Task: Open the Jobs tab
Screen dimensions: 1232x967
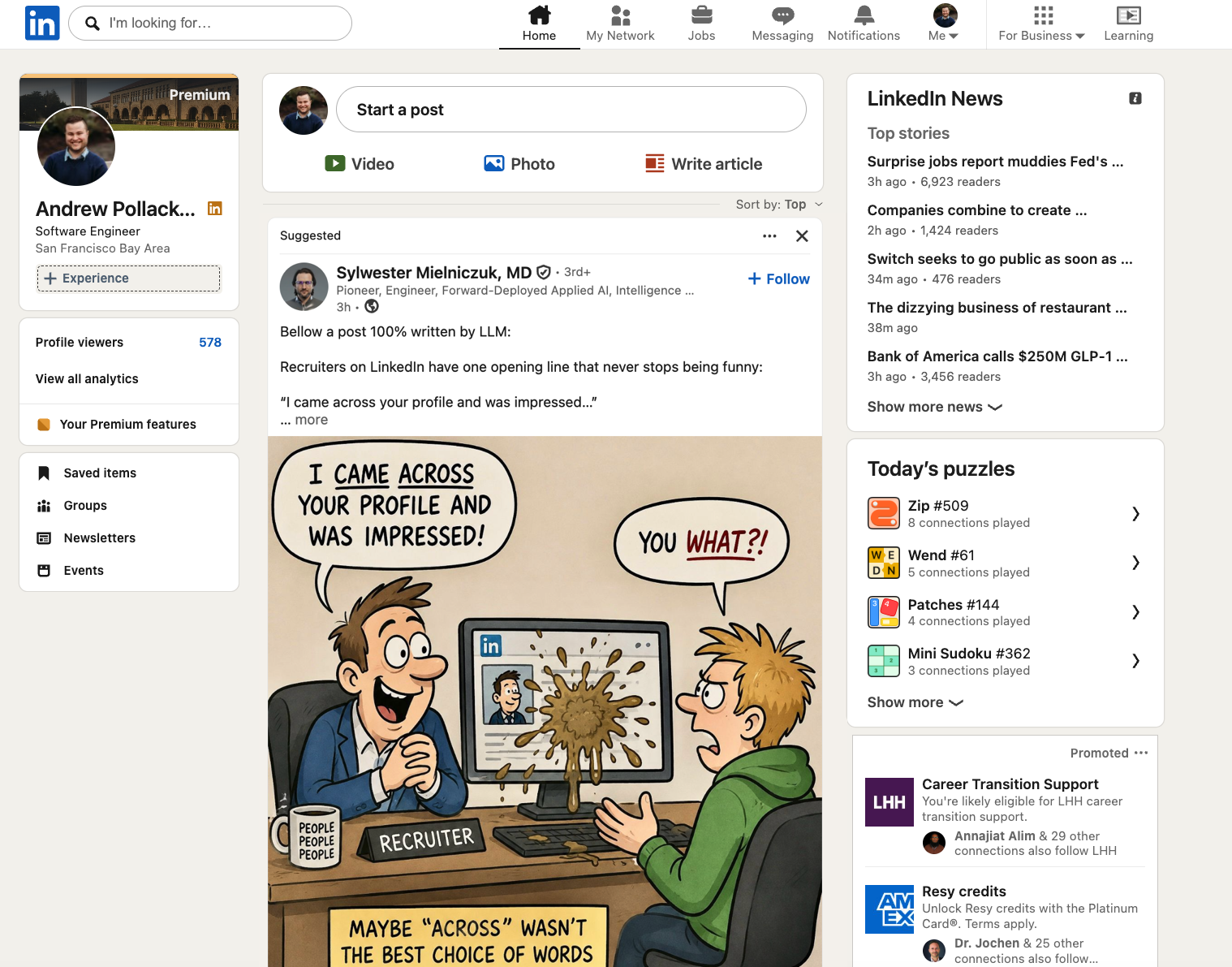Action: [x=701, y=24]
